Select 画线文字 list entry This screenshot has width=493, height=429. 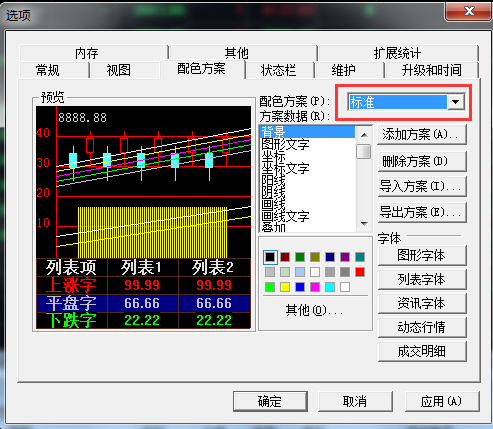tap(285, 216)
